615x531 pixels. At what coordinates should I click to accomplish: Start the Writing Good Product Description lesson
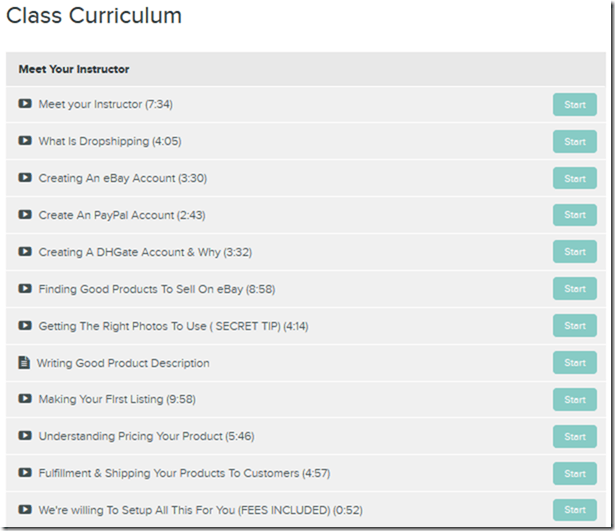click(x=574, y=363)
